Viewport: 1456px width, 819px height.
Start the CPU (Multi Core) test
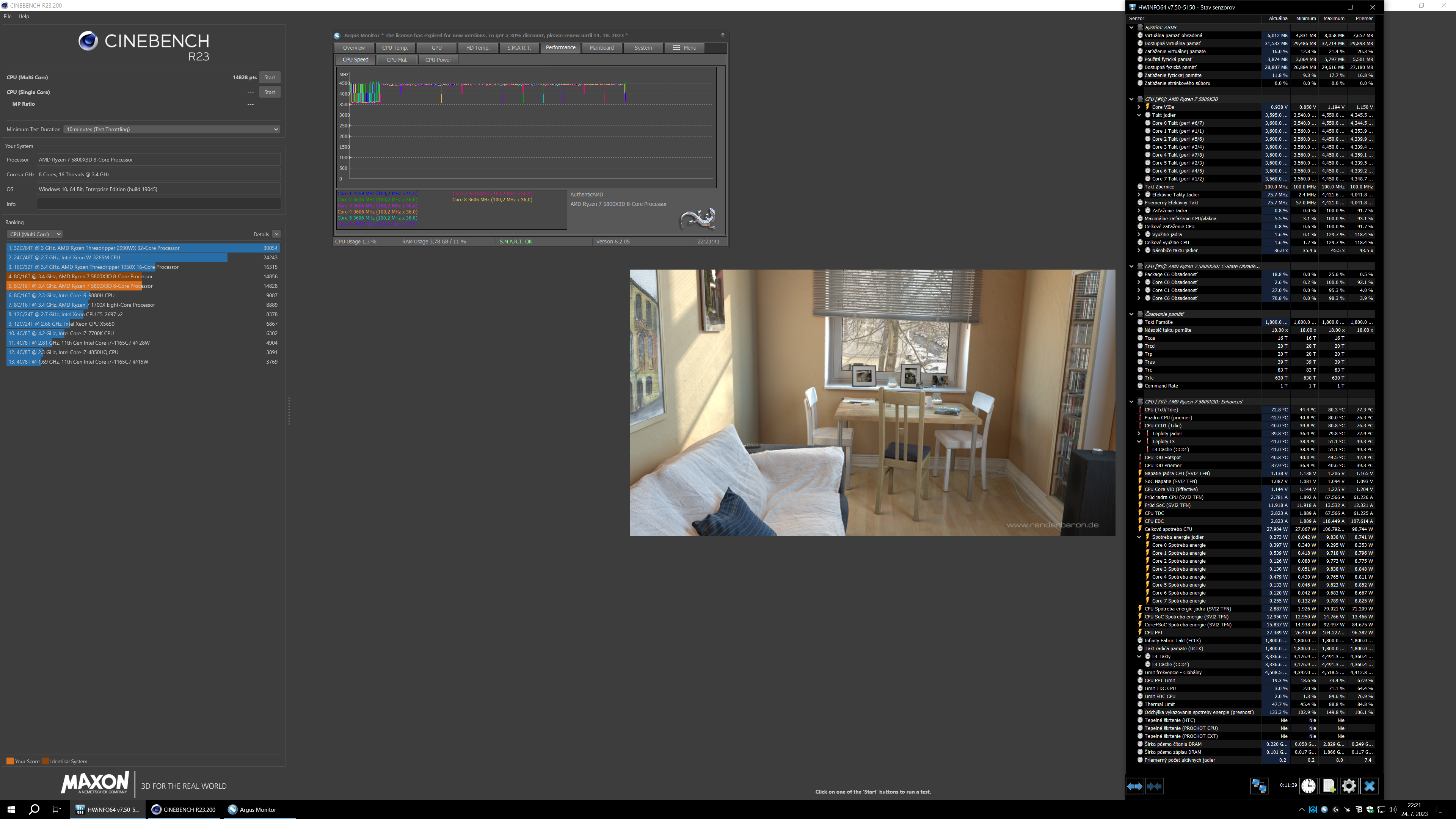(270, 77)
